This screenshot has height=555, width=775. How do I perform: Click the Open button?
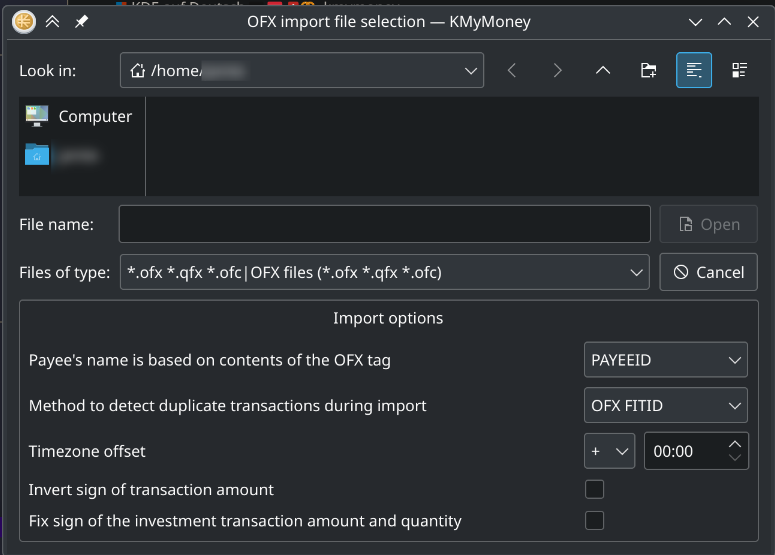(x=708, y=224)
